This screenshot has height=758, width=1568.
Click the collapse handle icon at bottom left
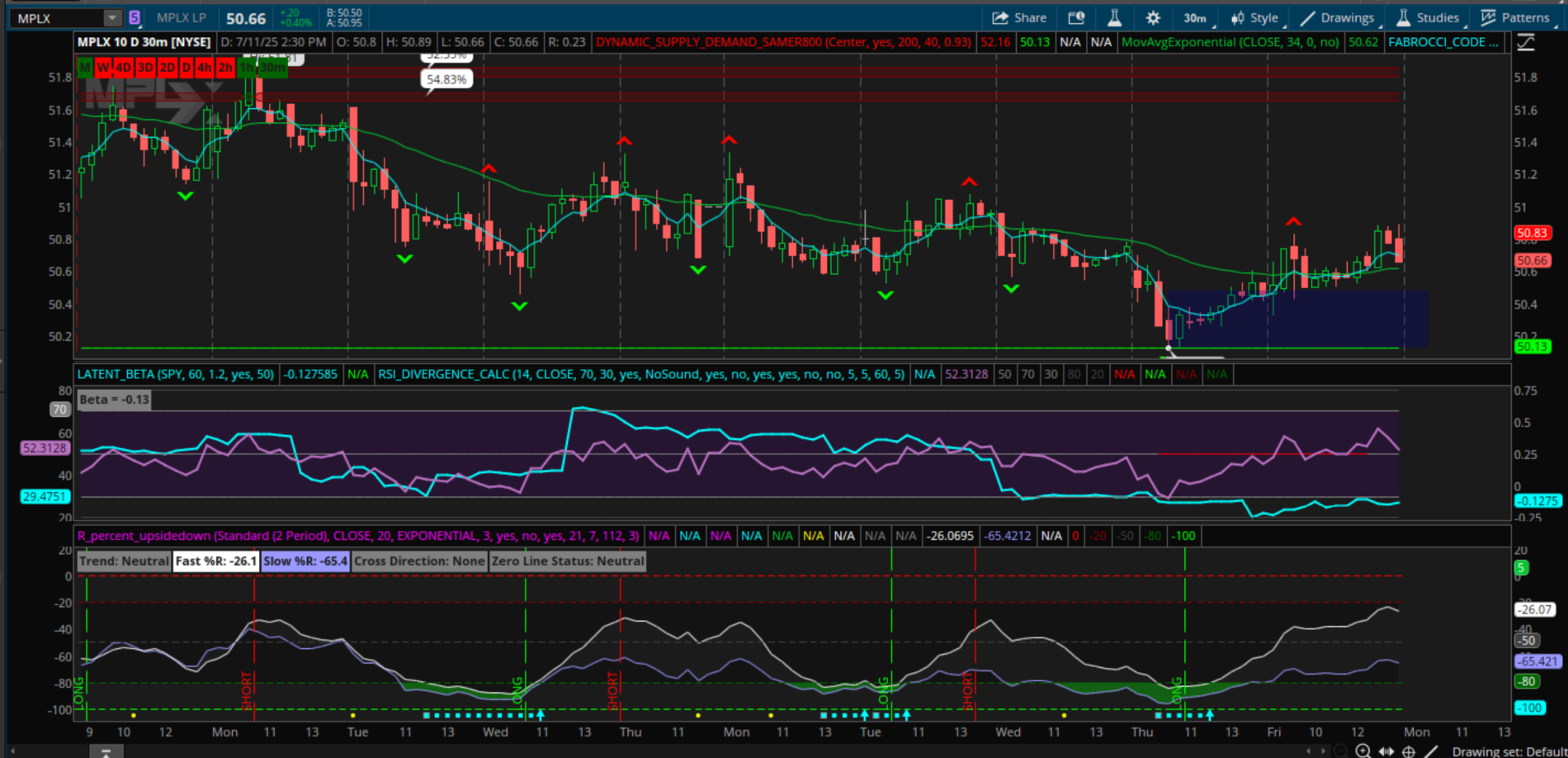pos(106,751)
